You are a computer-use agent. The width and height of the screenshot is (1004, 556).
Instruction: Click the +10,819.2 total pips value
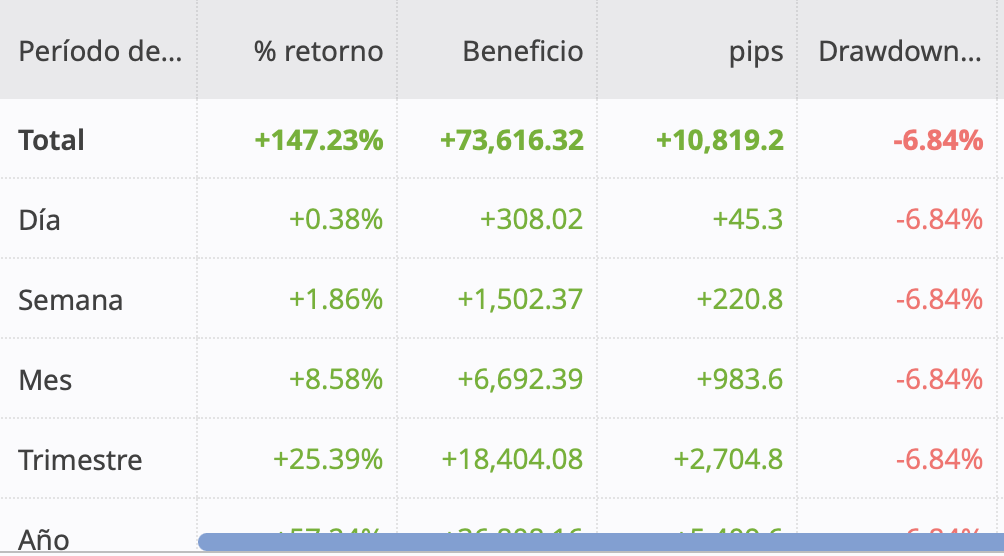[x=719, y=140]
